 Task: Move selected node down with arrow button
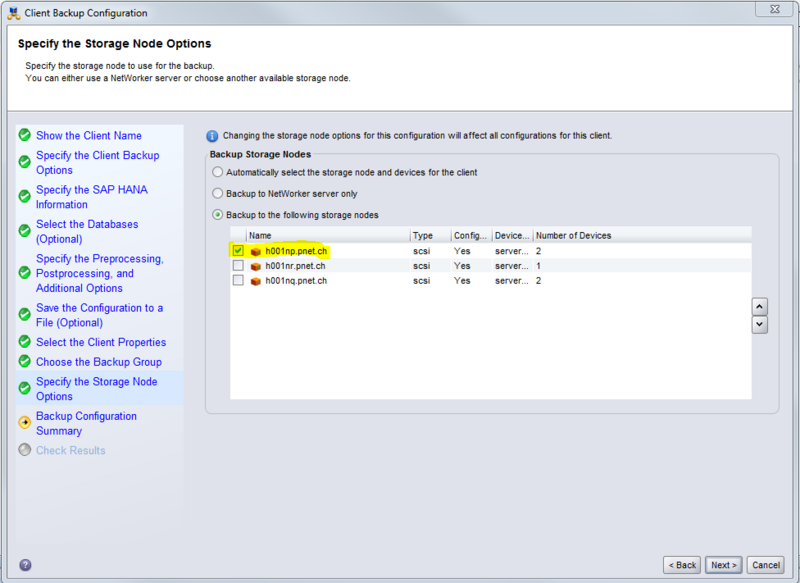tap(760, 324)
